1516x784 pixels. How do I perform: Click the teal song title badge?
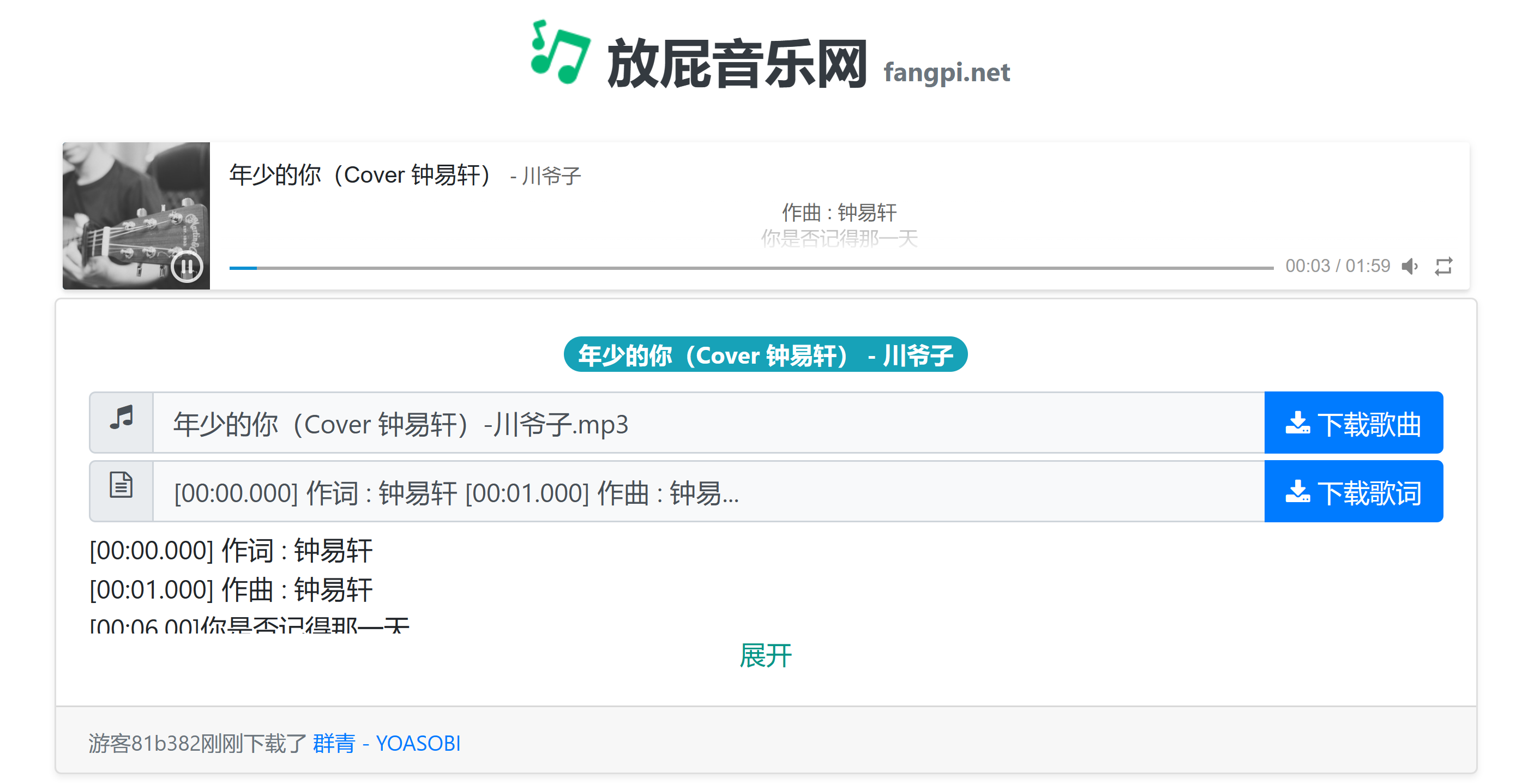[x=765, y=354]
